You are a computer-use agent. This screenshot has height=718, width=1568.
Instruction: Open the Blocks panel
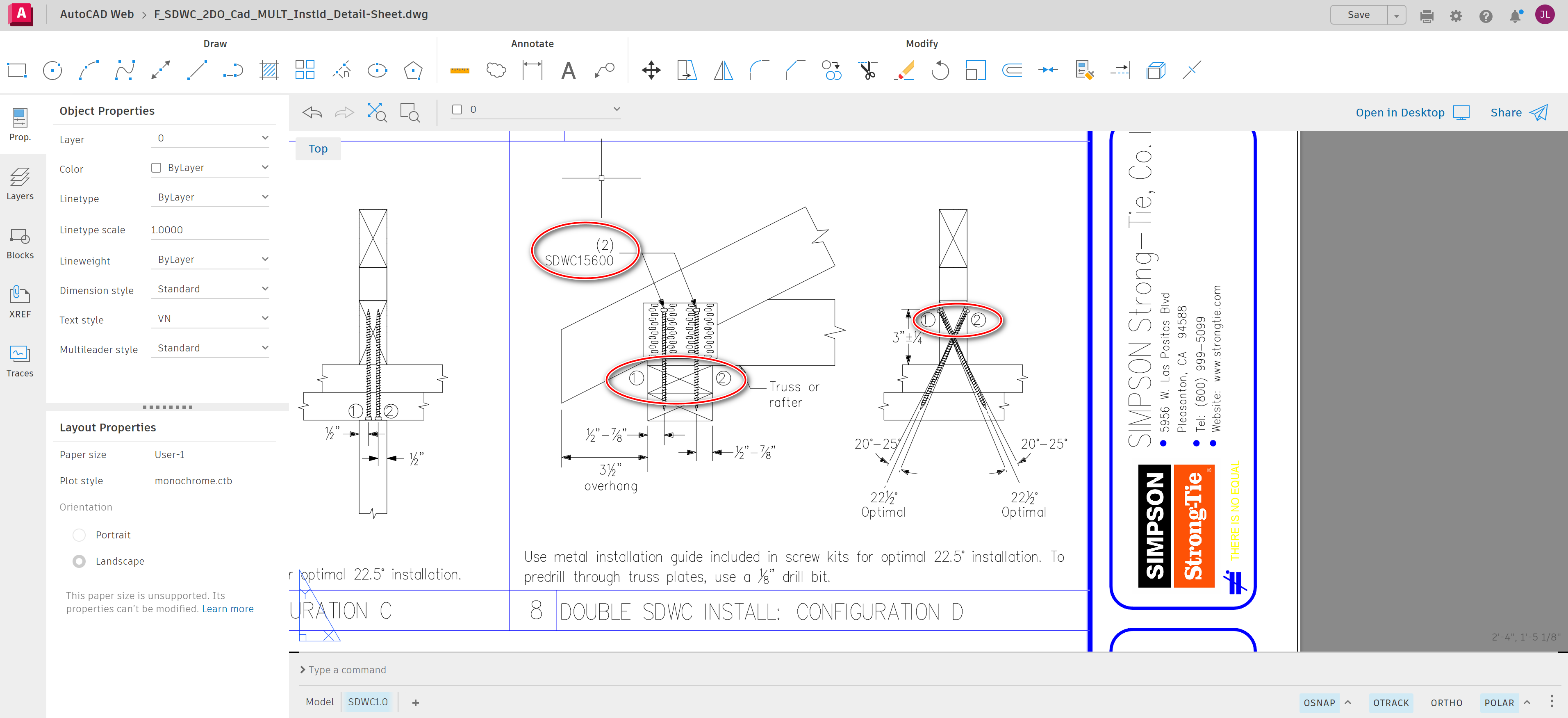coord(20,243)
